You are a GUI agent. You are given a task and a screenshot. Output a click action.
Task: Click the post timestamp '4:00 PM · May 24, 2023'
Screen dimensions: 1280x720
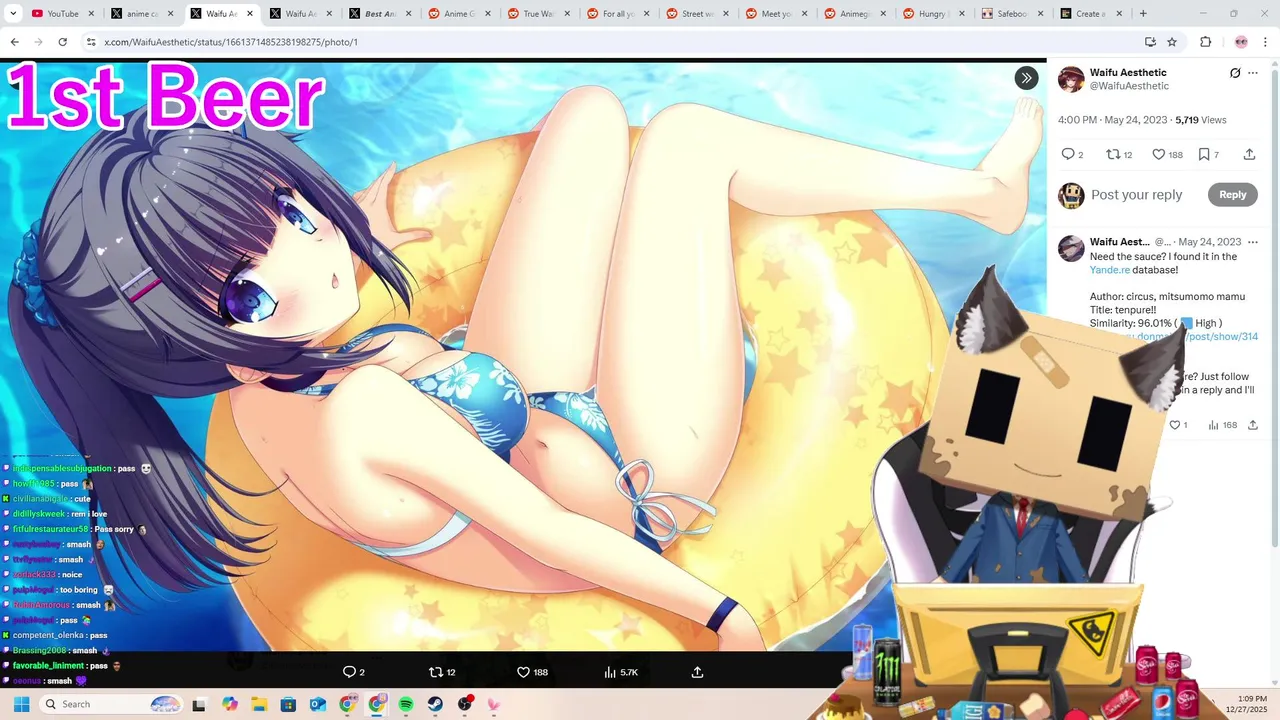tap(1113, 120)
